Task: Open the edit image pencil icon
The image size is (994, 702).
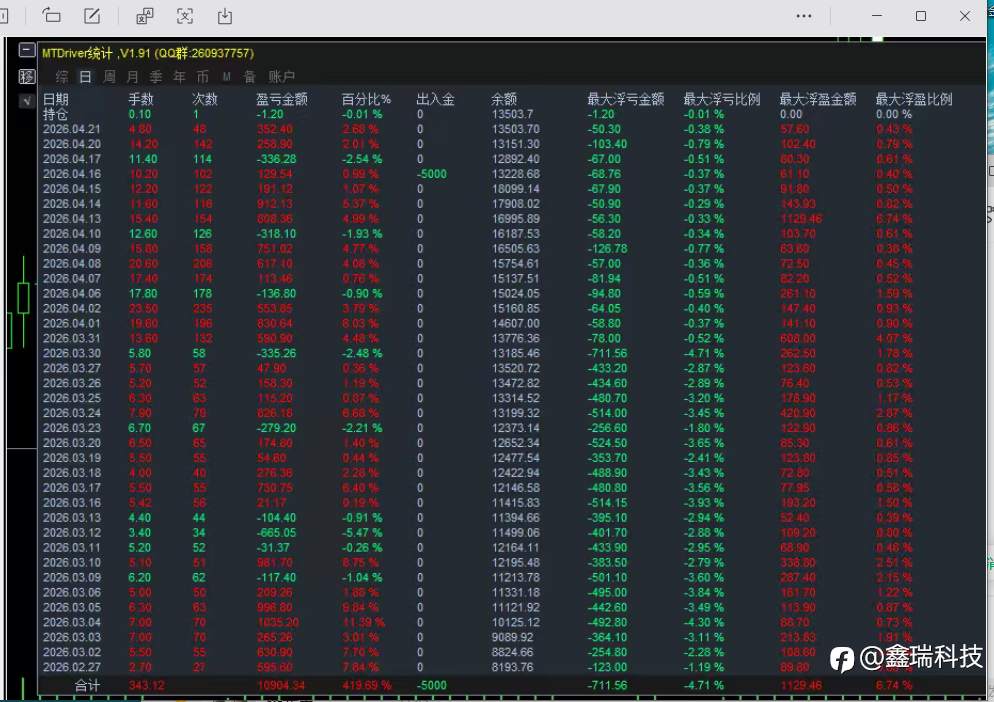Action: coord(93,15)
